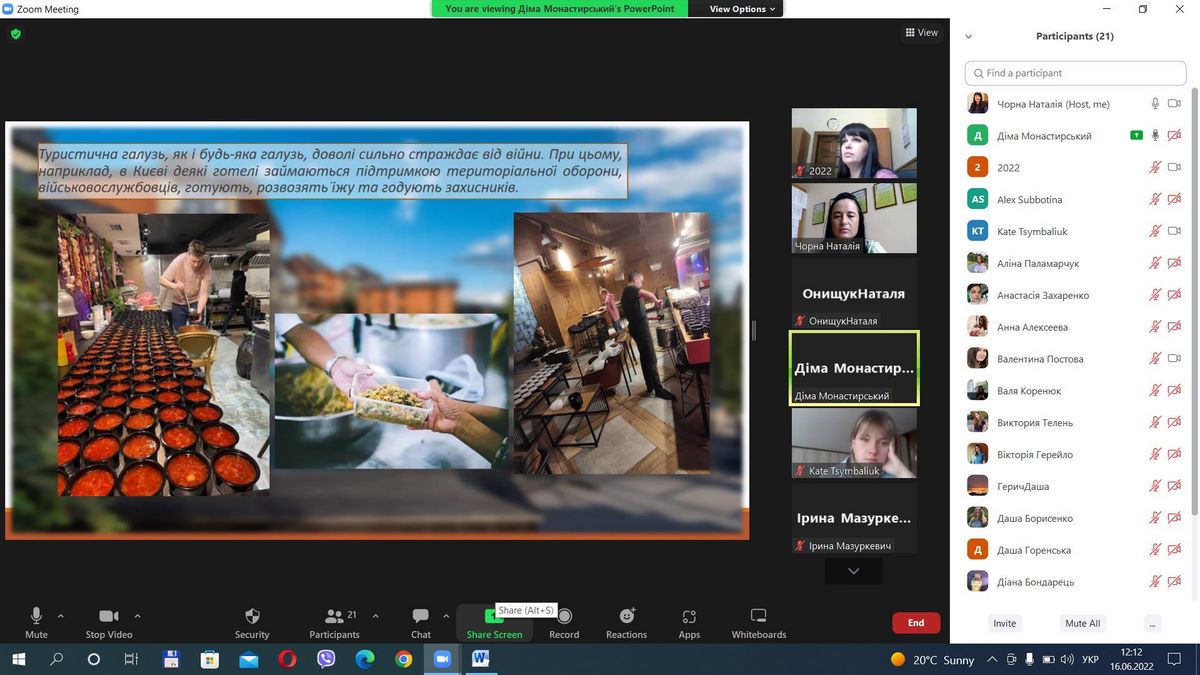This screenshot has height=675, width=1200.
Task: Open the Reactions smiley icon
Action: (627, 617)
